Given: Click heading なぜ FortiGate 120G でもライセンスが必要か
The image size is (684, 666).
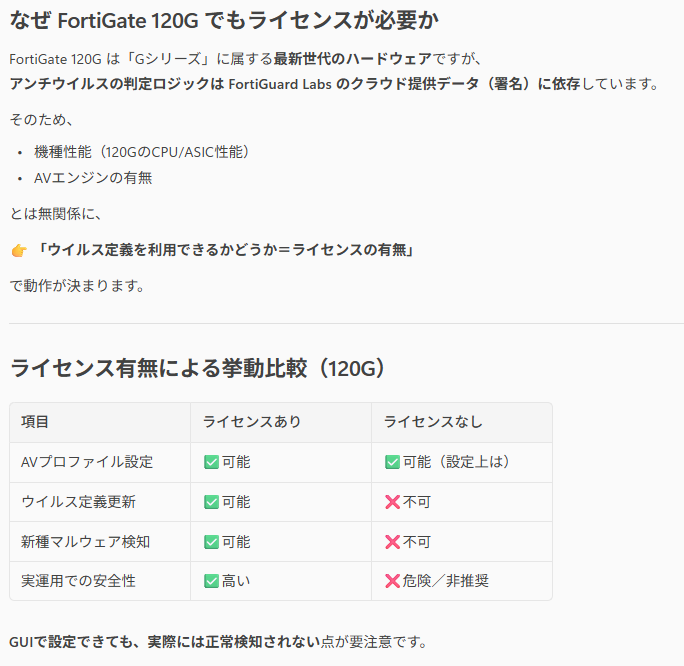Looking at the screenshot, I should (x=224, y=20).
